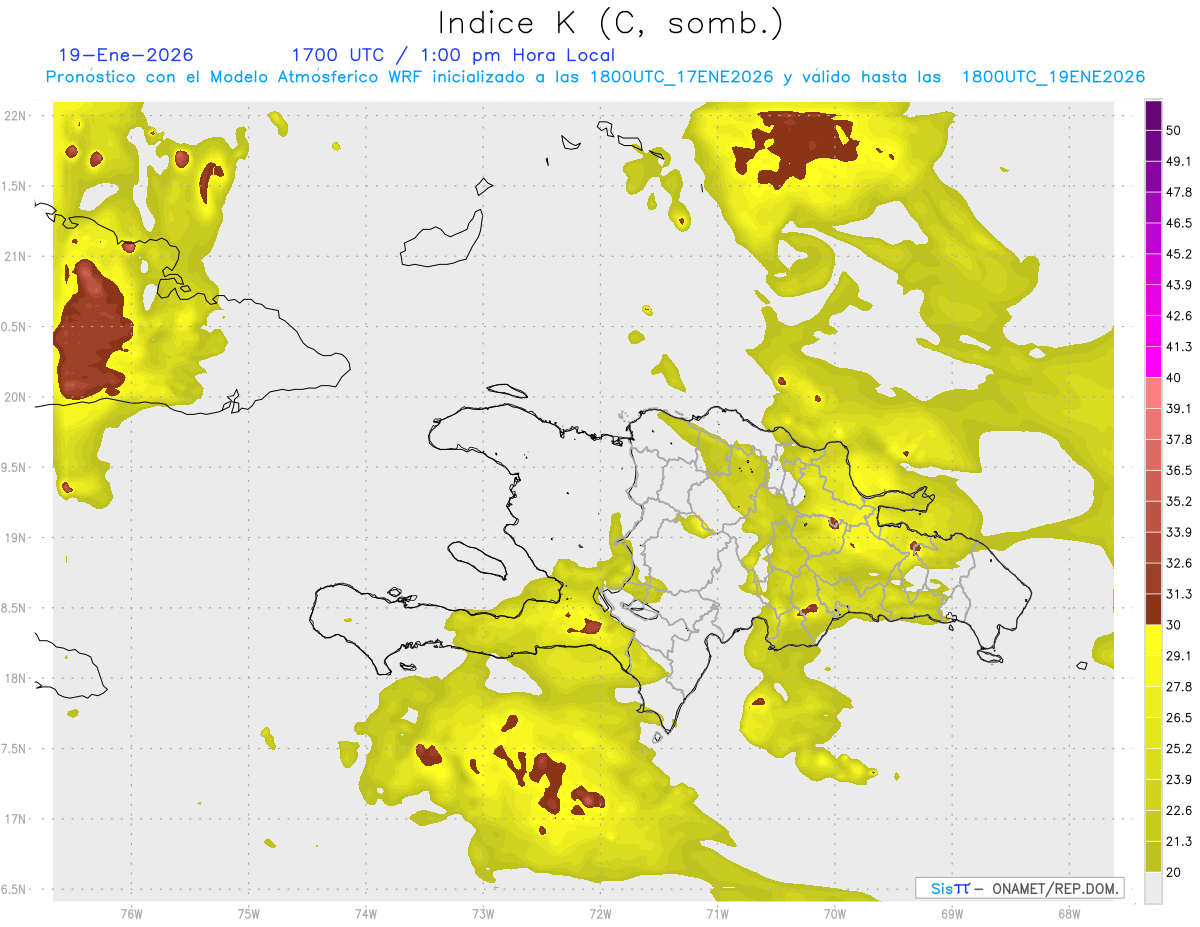The height and width of the screenshot is (927, 1200).
Task: Pick the dark brown swatch between 30 and 31.3
Action: [1154, 609]
